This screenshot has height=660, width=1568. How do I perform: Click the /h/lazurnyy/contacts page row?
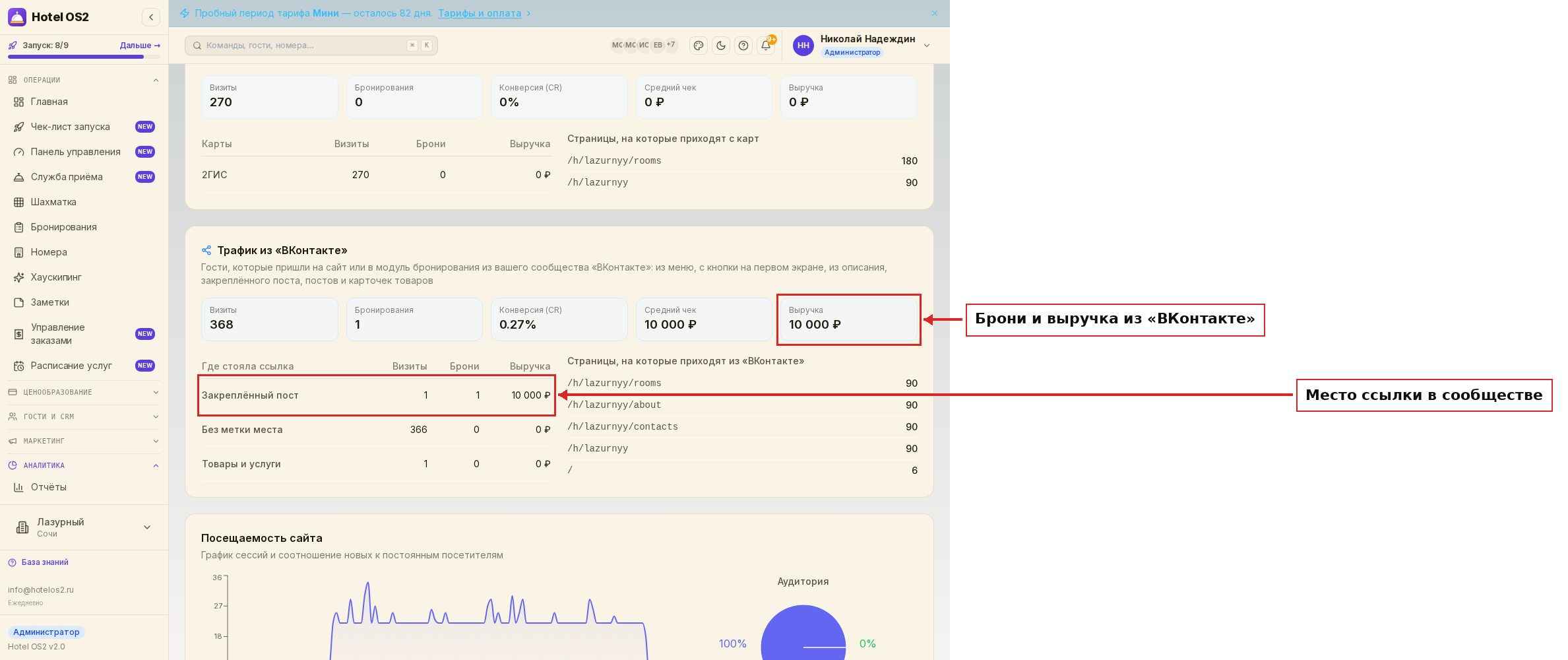(742, 427)
